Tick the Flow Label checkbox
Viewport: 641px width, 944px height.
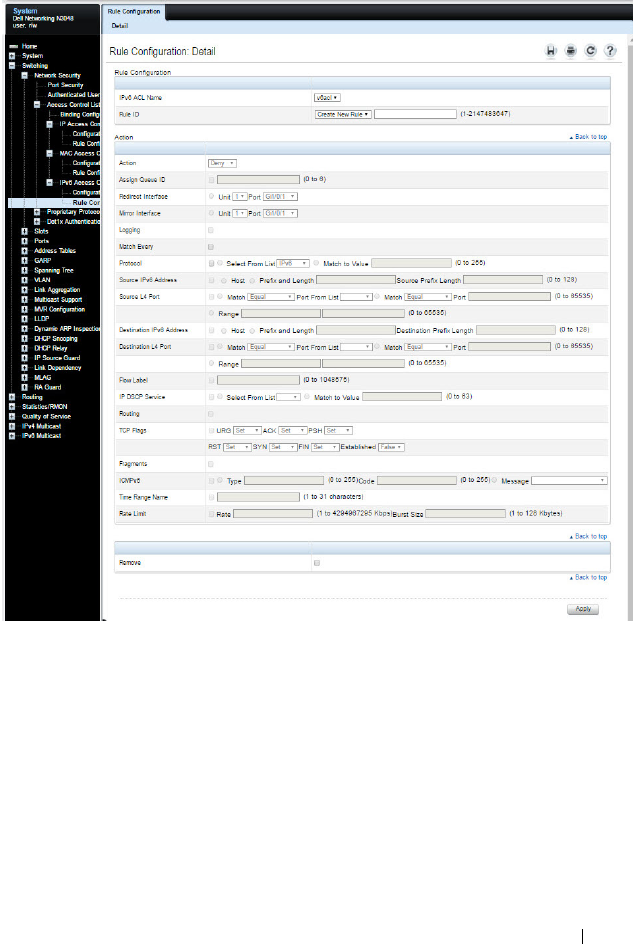[211, 380]
